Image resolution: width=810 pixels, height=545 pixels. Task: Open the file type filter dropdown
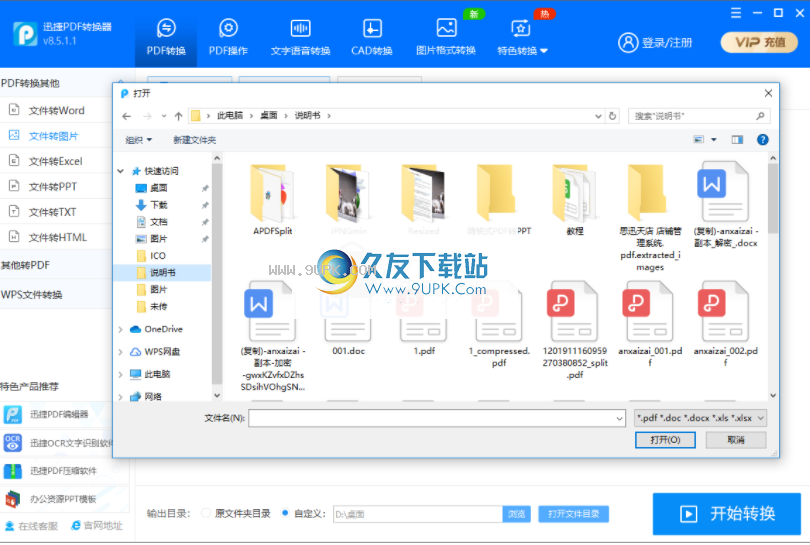(700, 418)
